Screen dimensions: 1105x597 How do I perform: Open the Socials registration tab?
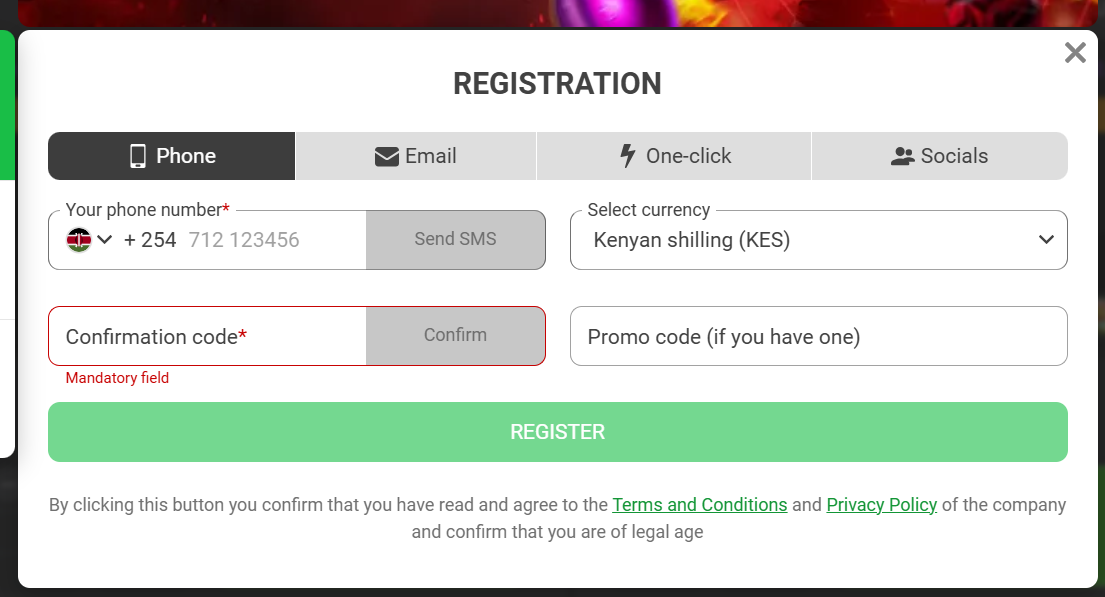pos(939,155)
